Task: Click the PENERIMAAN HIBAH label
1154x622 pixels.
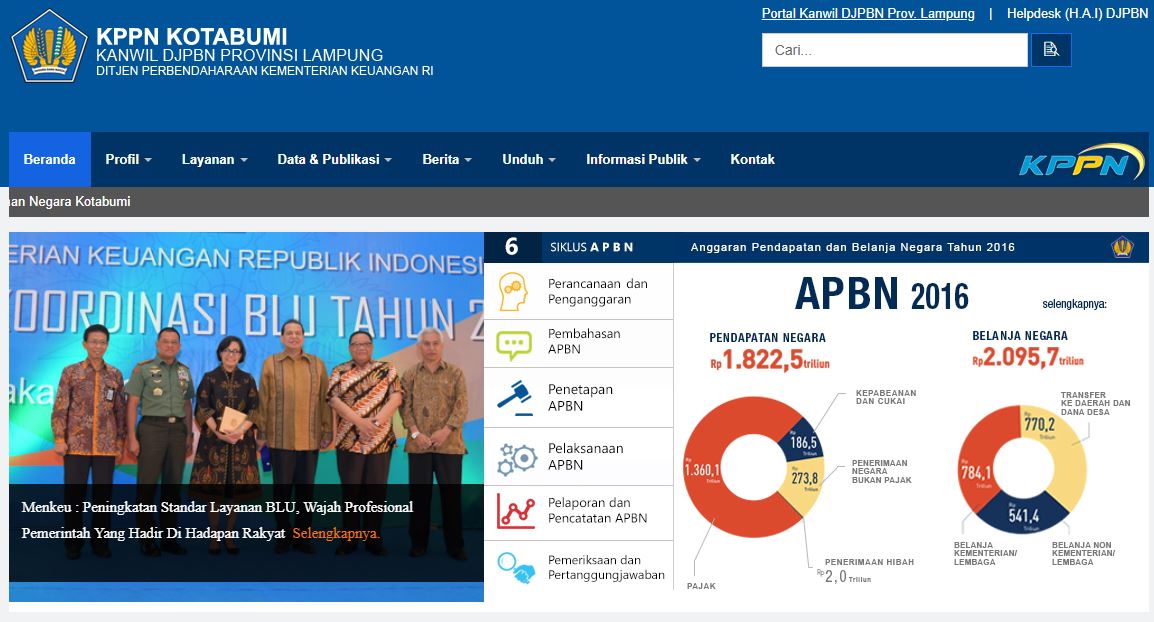Action: 869,562
